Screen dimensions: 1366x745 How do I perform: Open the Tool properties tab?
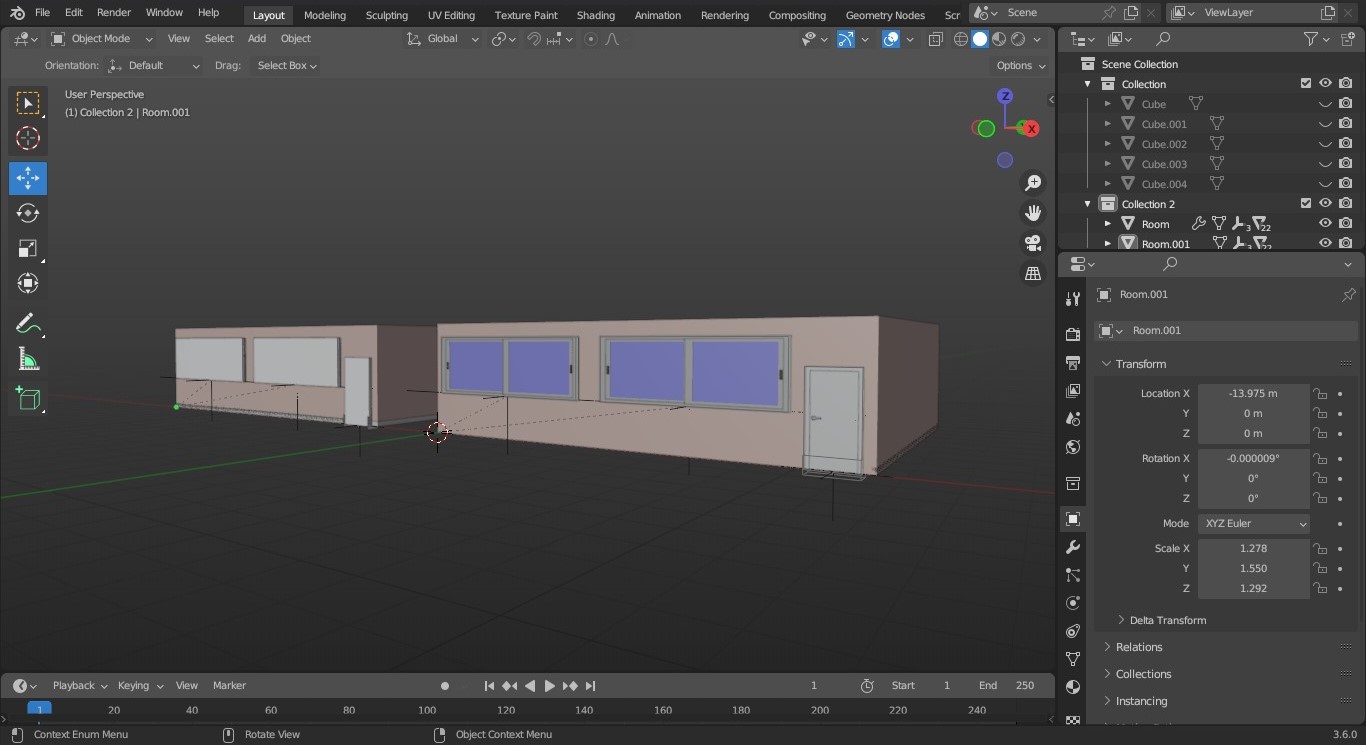click(1073, 298)
